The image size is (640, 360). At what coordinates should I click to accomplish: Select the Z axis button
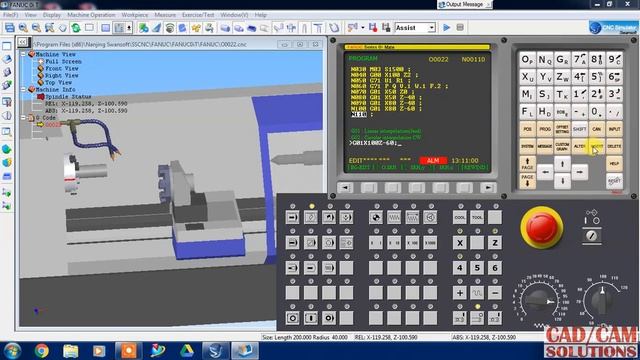click(495, 243)
